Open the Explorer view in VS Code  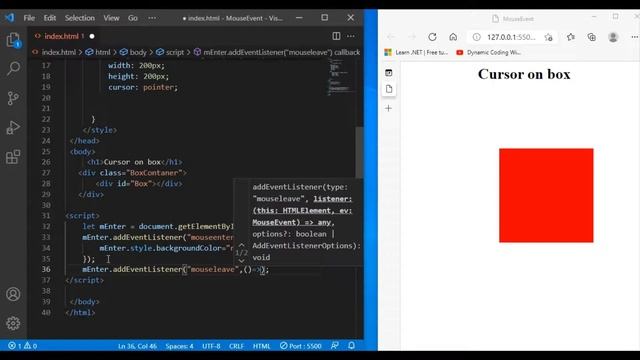point(13,40)
